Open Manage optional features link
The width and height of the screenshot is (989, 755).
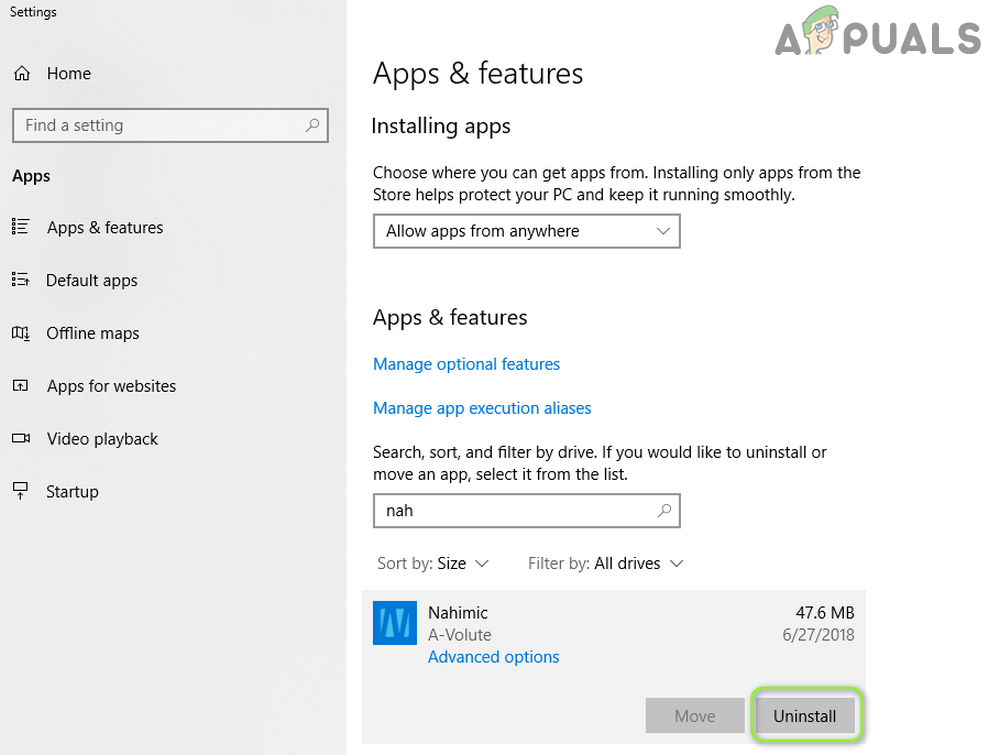click(x=466, y=364)
